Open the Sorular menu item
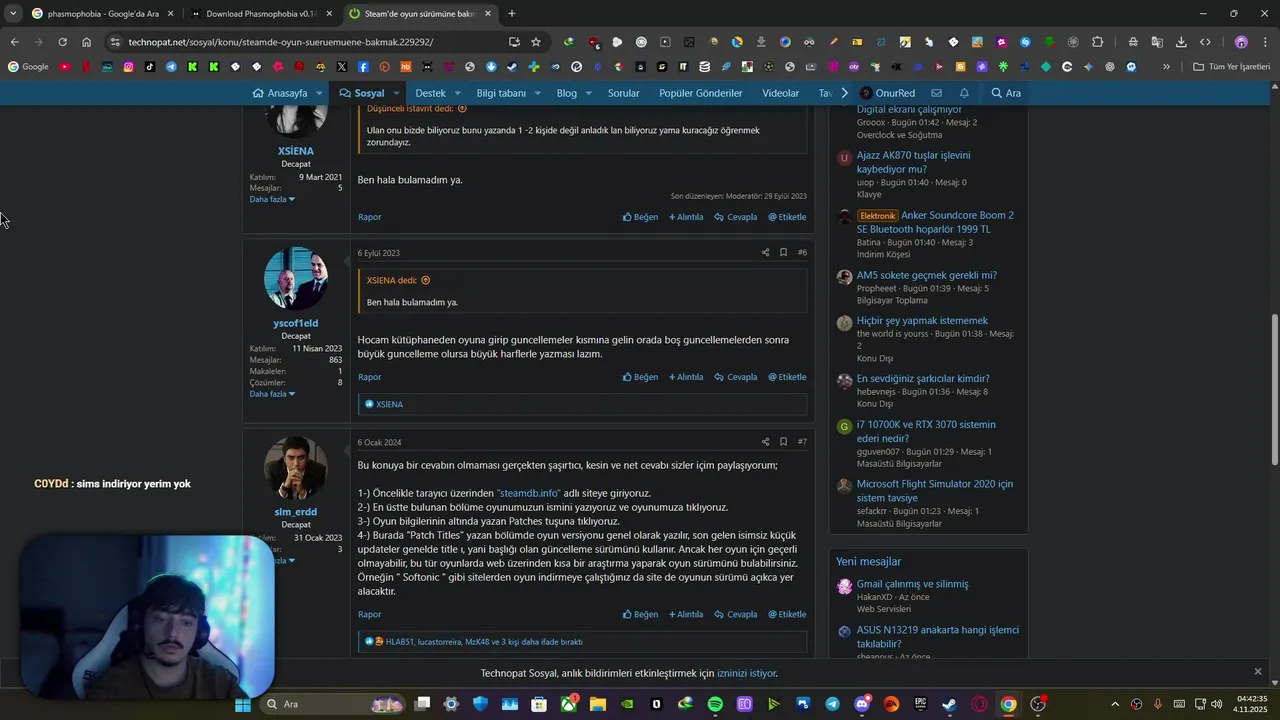1280x720 pixels. [x=623, y=93]
